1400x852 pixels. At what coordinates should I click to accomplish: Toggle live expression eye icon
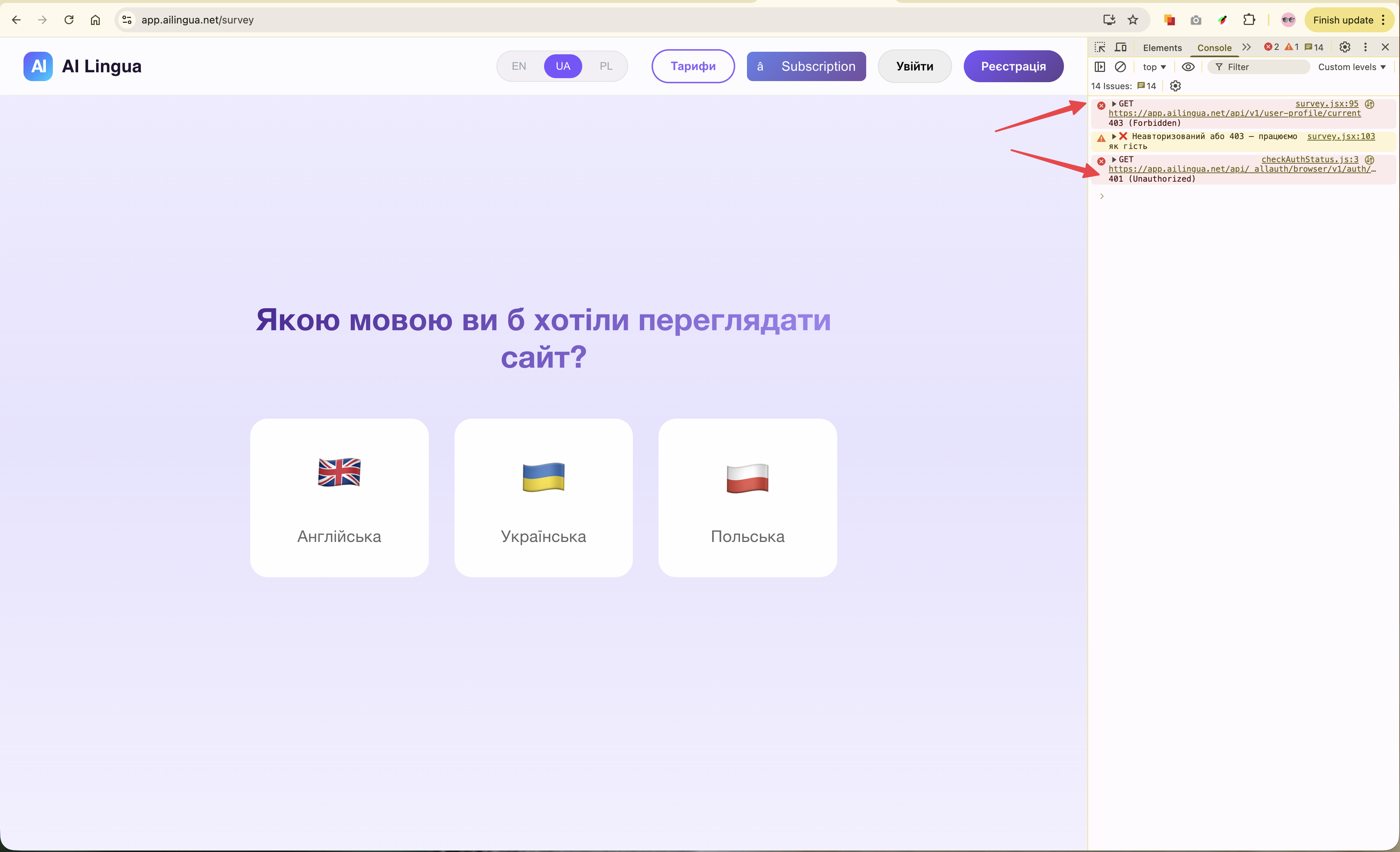click(x=1188, y=66)
